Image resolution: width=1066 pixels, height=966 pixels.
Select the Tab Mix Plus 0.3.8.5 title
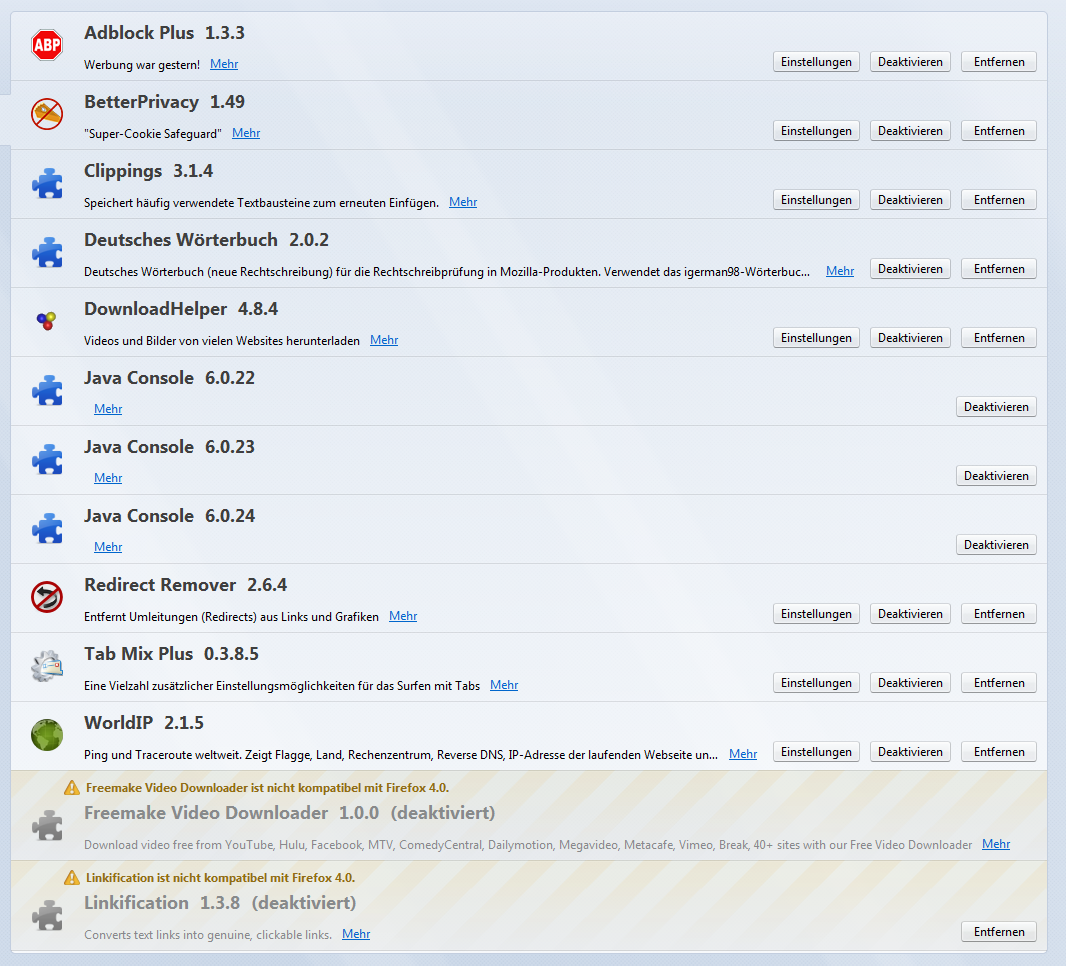pos(171,654)
